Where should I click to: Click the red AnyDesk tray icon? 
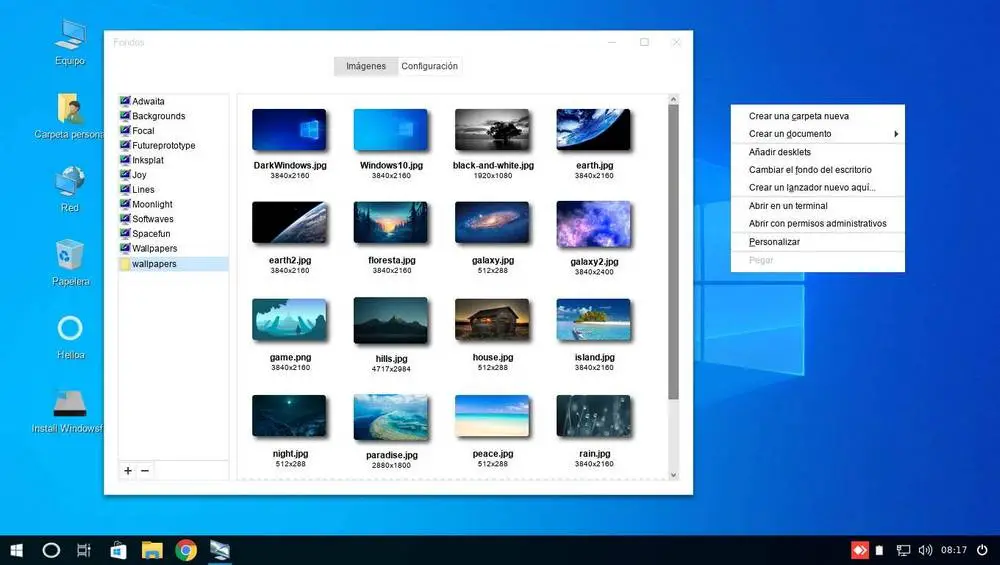coord(859,550)
